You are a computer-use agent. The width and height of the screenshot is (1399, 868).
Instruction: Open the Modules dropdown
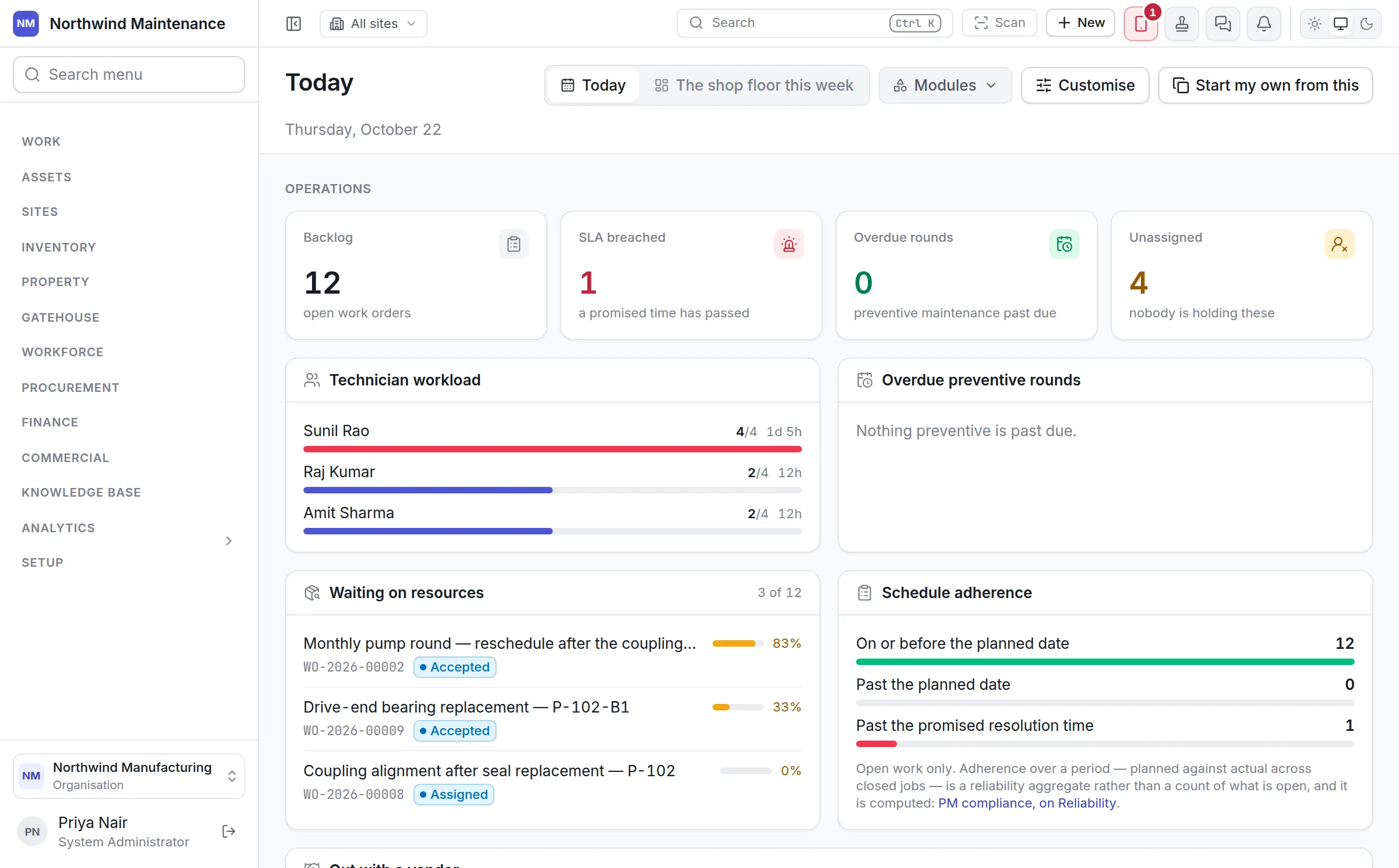pyautogui.click(x=945, y=85)
